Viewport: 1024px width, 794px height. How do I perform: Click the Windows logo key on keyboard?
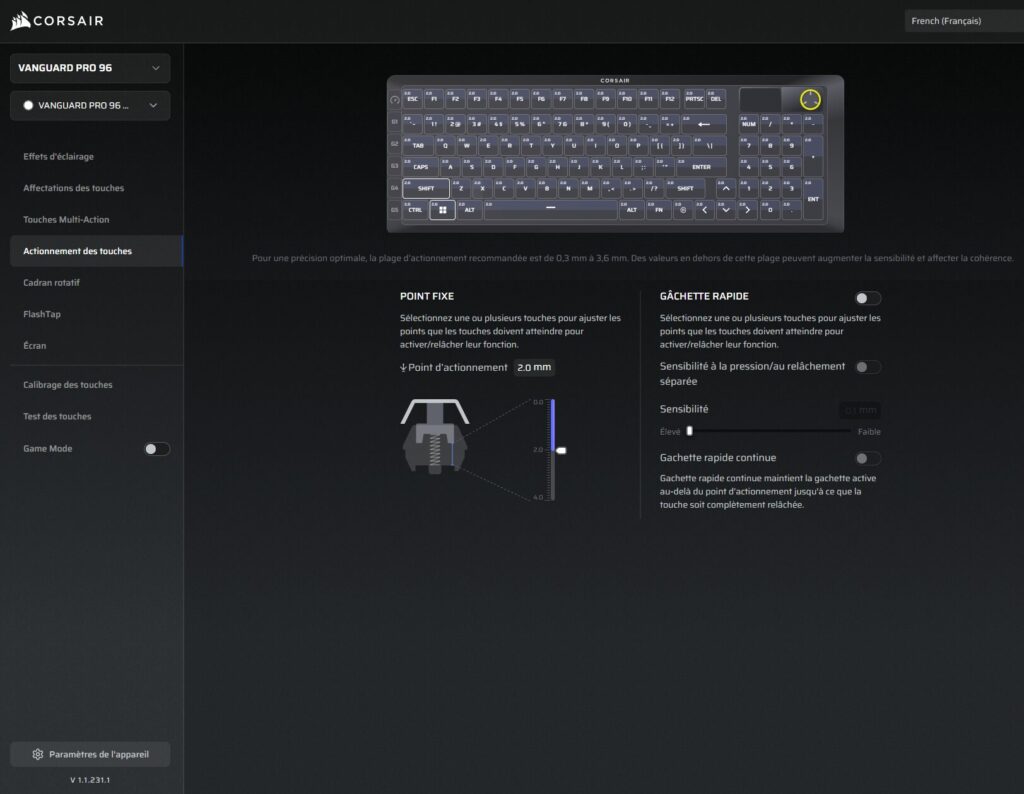(x=442, y=210)
